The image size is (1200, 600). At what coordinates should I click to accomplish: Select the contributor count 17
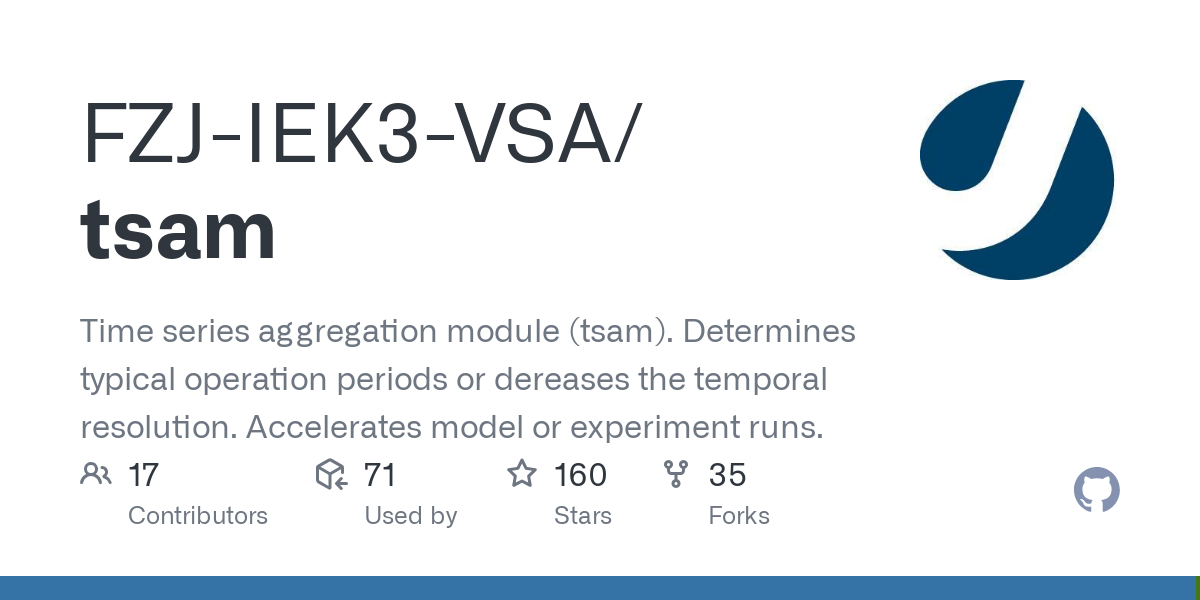[144, 475]
